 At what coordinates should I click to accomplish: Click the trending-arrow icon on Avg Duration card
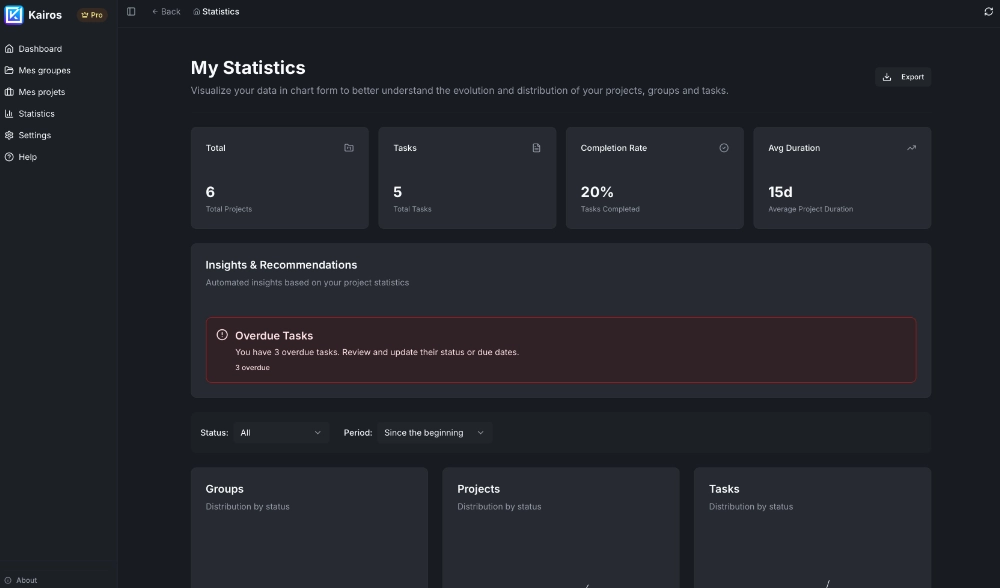911,147
